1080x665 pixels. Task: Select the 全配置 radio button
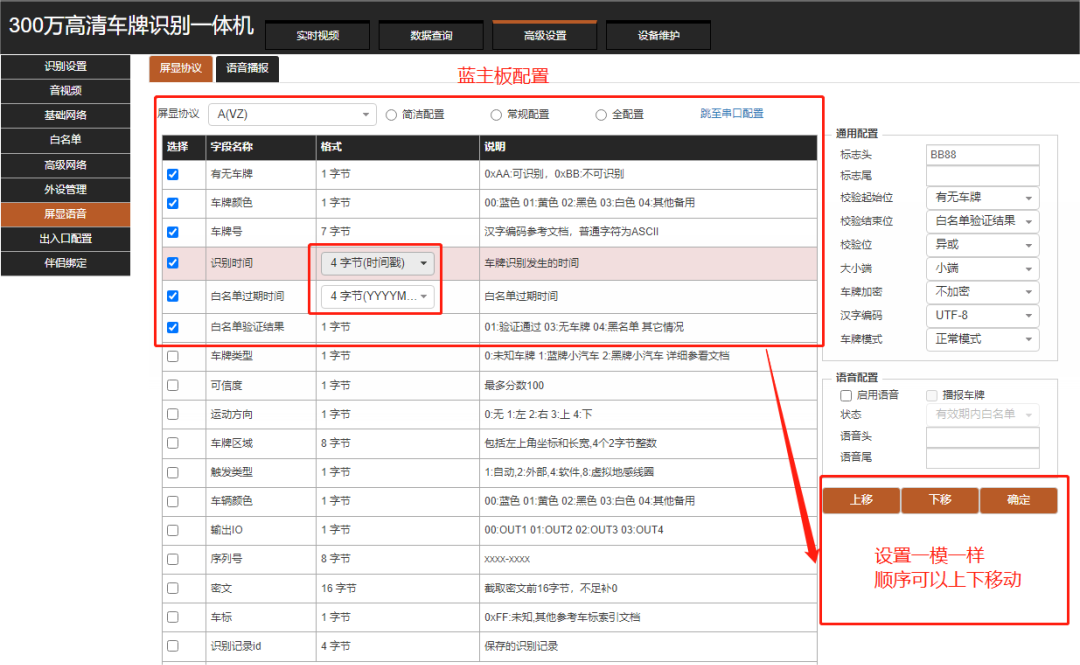[601, 115]
